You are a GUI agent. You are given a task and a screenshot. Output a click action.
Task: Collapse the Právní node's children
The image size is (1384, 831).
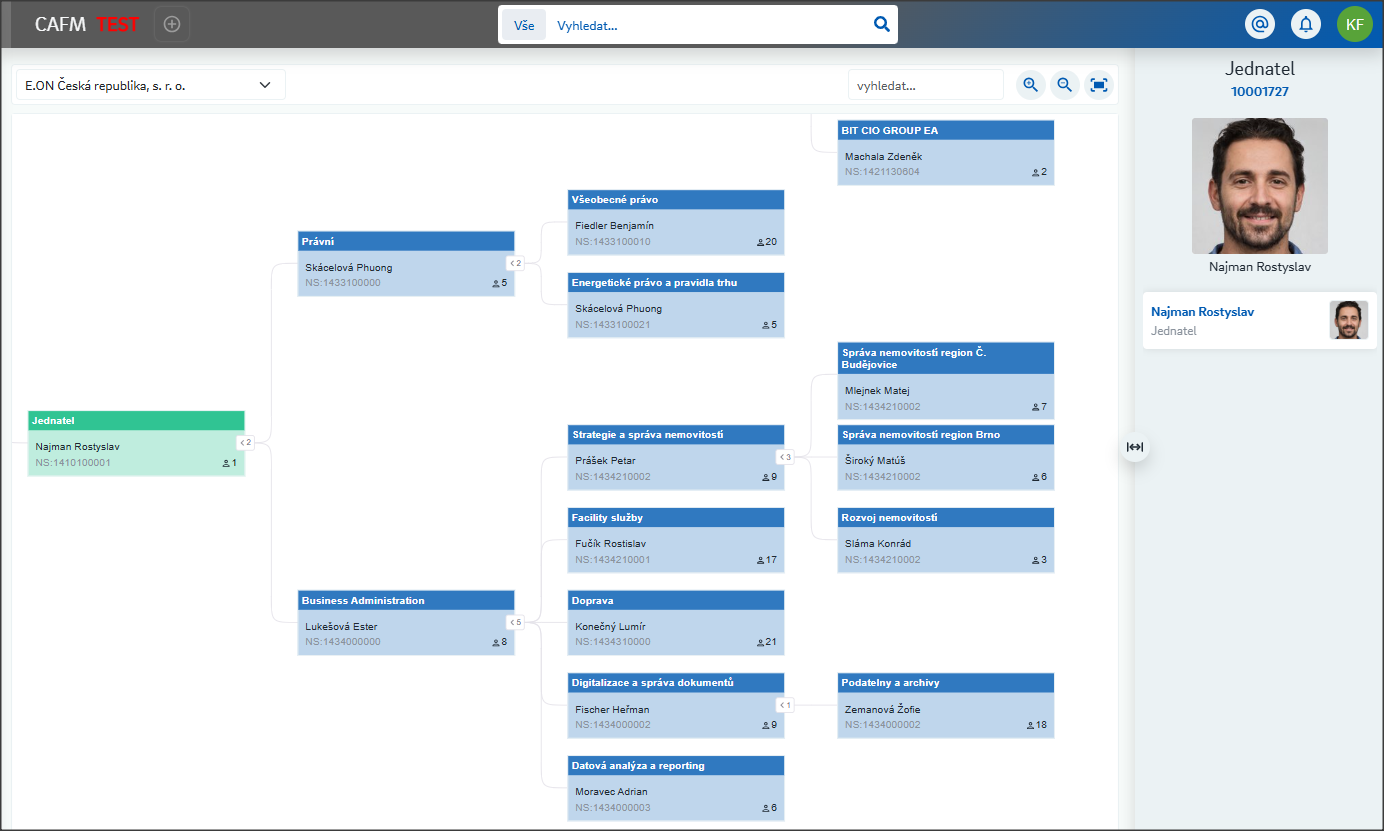coord(515,263)
